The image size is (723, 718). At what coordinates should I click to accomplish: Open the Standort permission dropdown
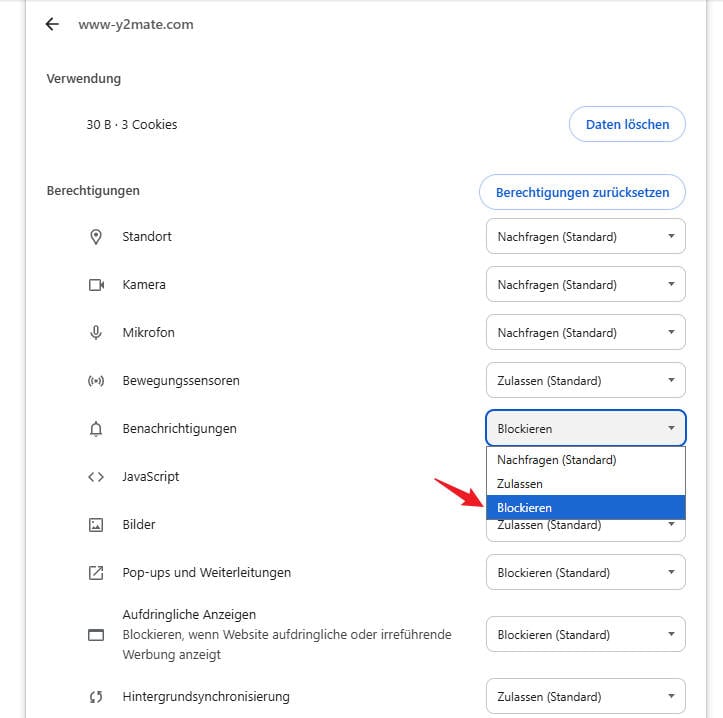pyautogui.click(x=585, y=237)
